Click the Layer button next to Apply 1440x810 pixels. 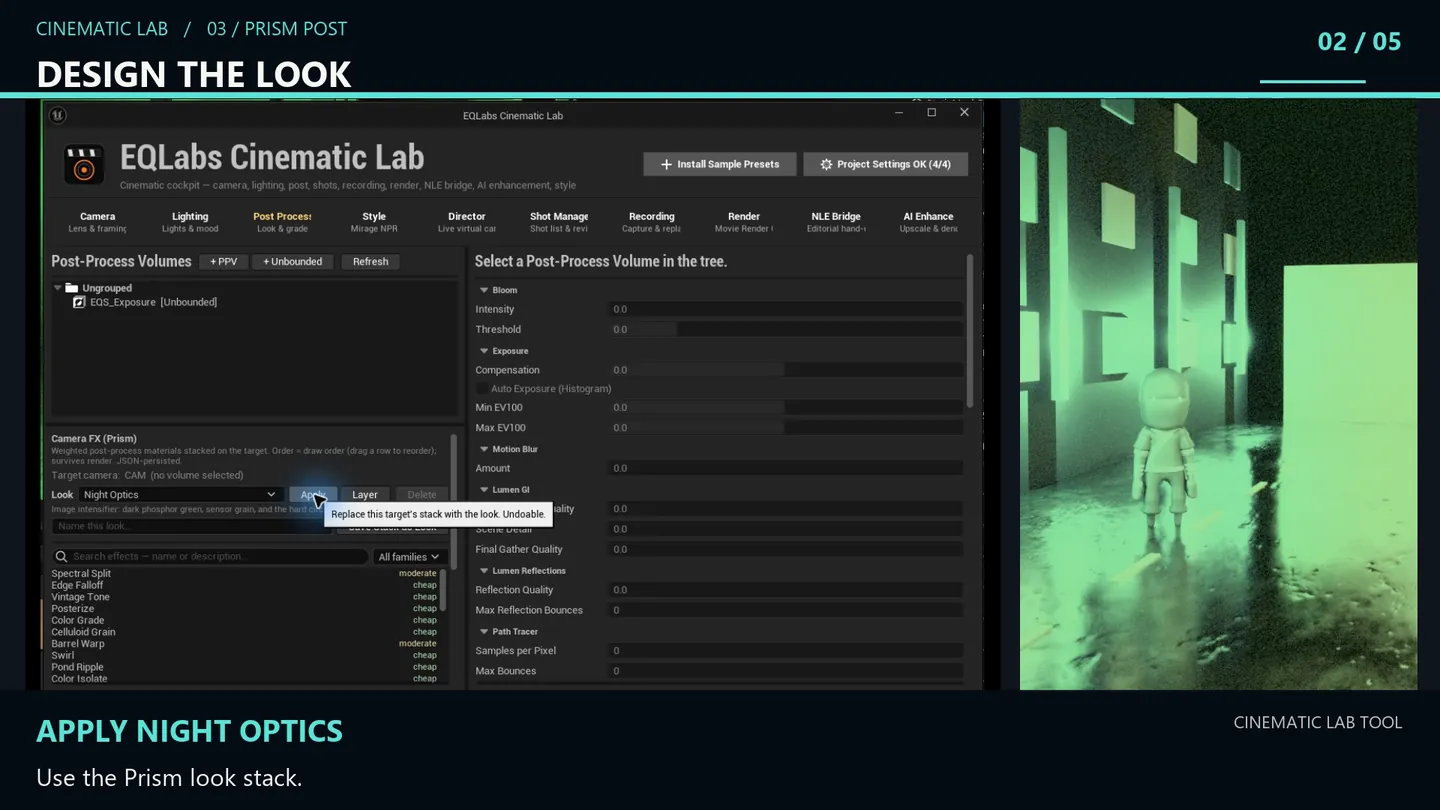365,495
